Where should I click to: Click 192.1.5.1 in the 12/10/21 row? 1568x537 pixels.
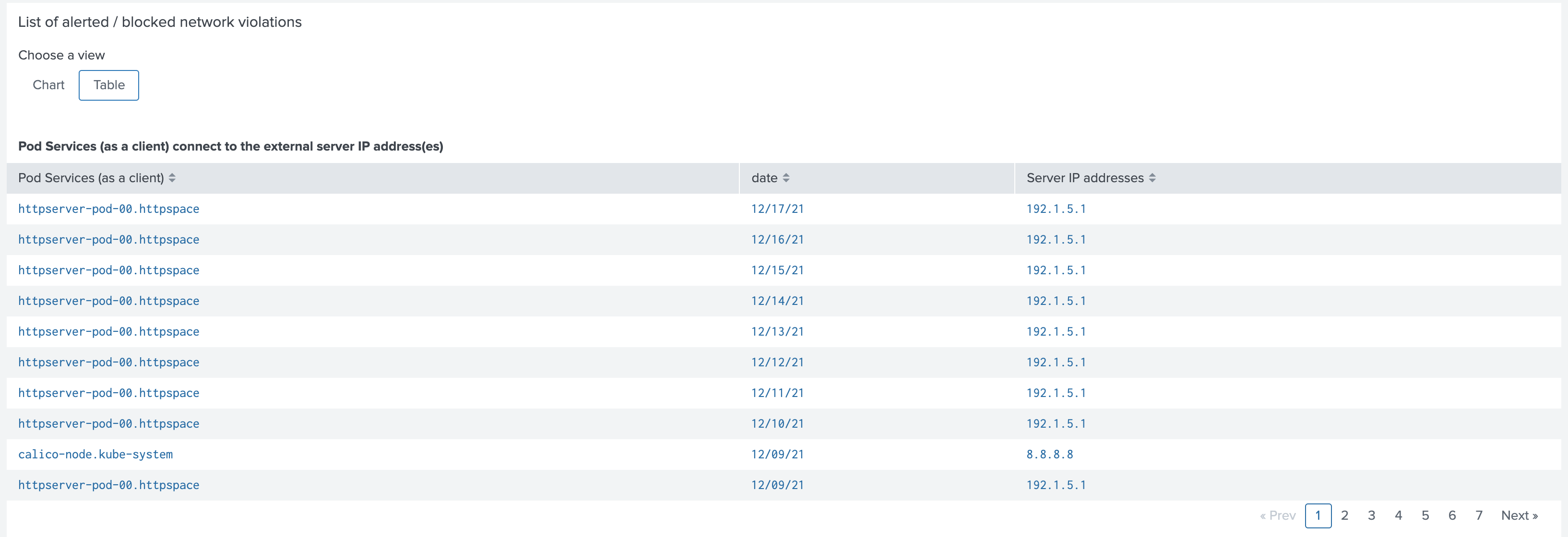pyautogui.click(x=1056, y=423)
